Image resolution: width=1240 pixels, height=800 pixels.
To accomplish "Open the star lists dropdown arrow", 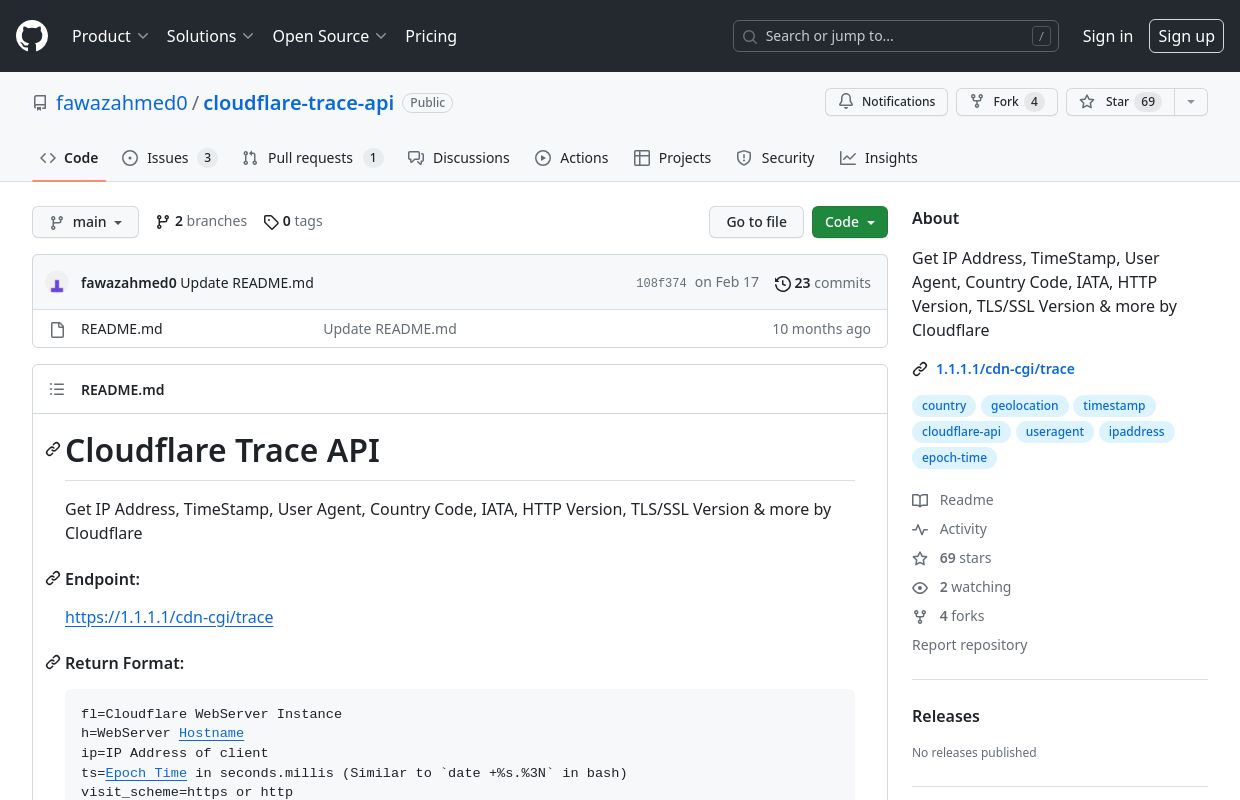I will 1190,102.
